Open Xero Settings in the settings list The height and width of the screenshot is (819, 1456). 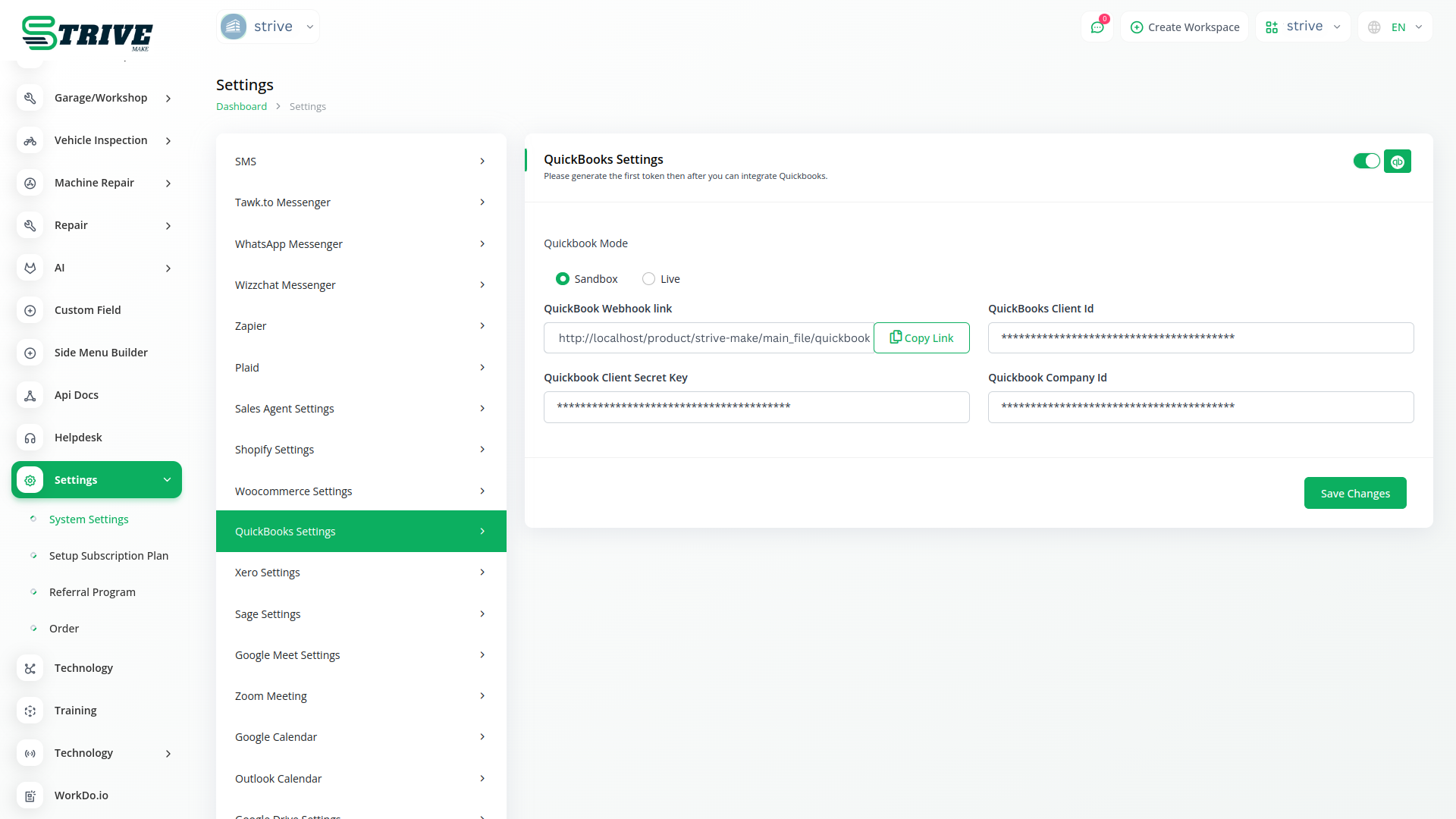[x=361, y=573]
